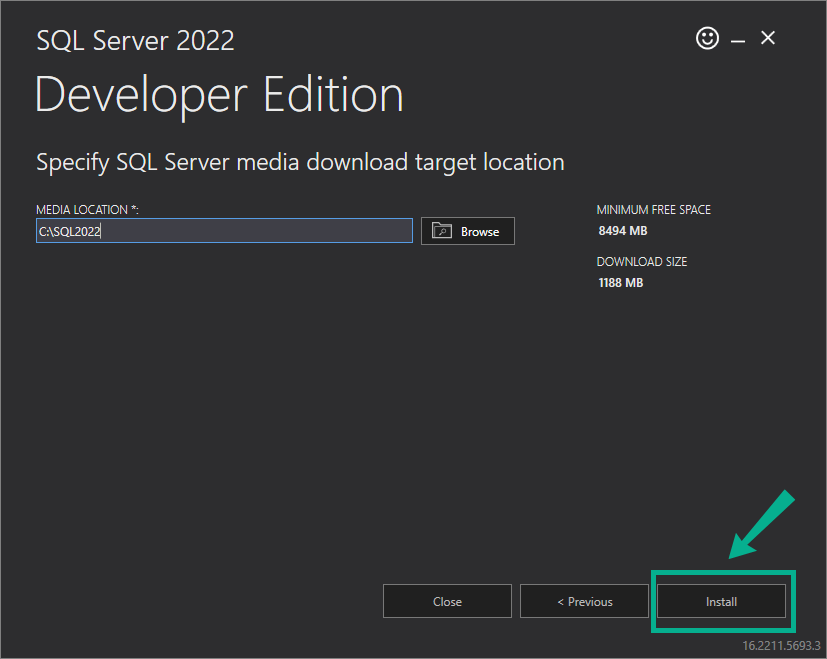Select the 8494 MB free space value
Screen dimensions: 827x659
pos(623,231)
